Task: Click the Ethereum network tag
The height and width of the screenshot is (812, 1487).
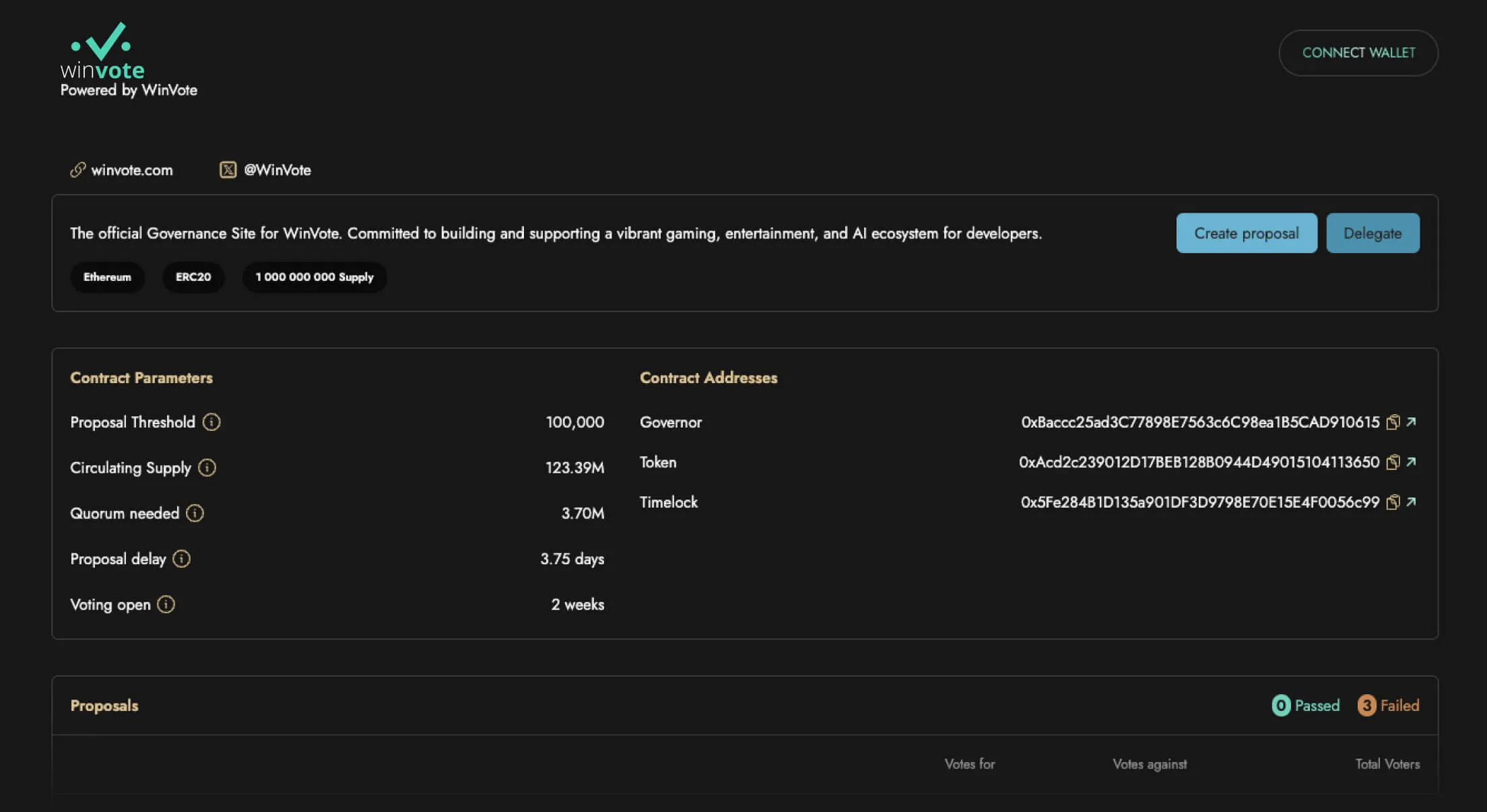Action: pos(107,277)
